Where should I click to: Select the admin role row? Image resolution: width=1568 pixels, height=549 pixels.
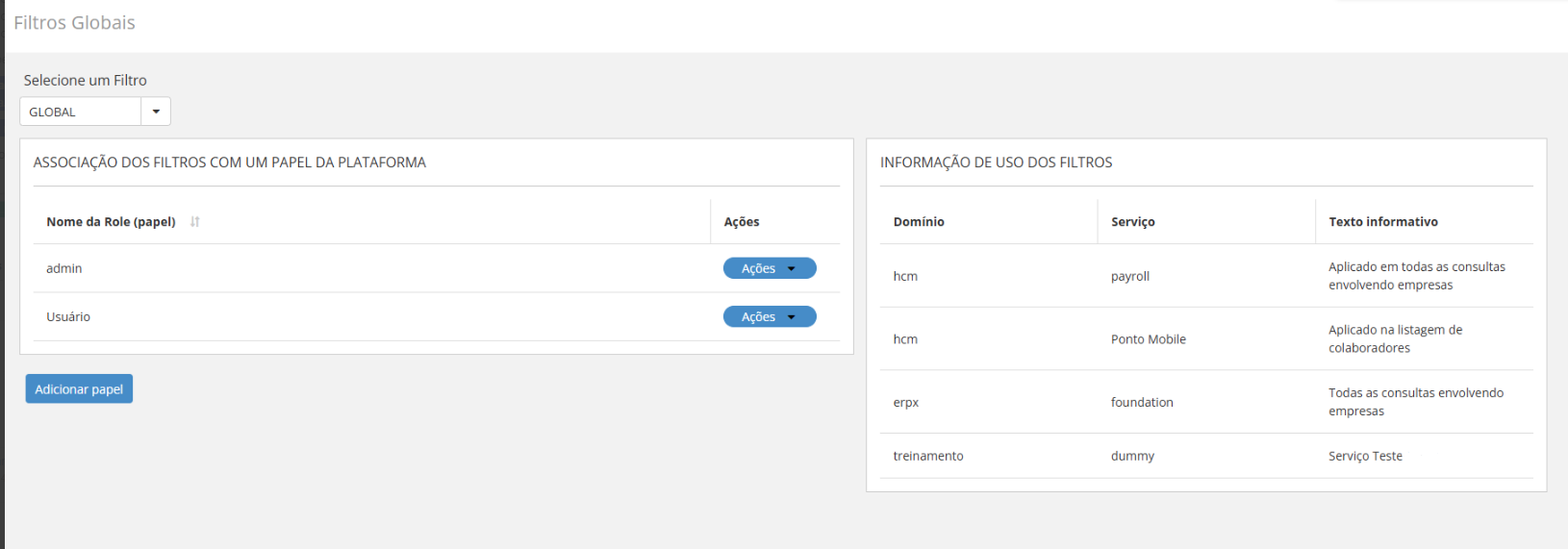(64, 269)
